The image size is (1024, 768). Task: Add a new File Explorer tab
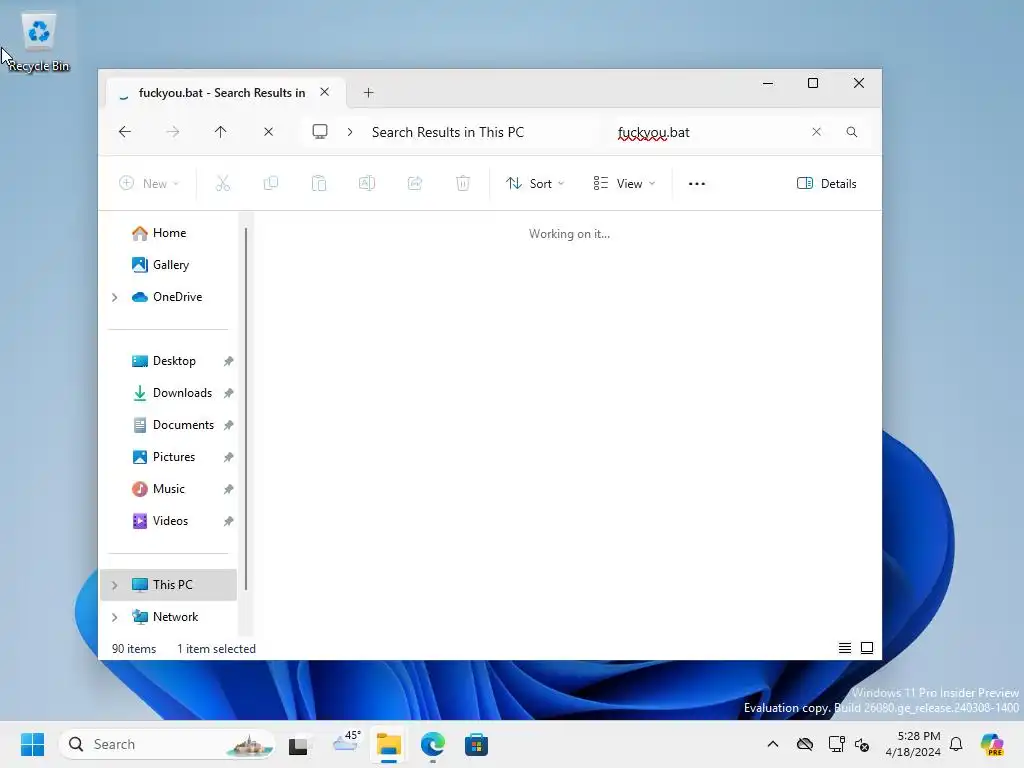tap(368, 93)
